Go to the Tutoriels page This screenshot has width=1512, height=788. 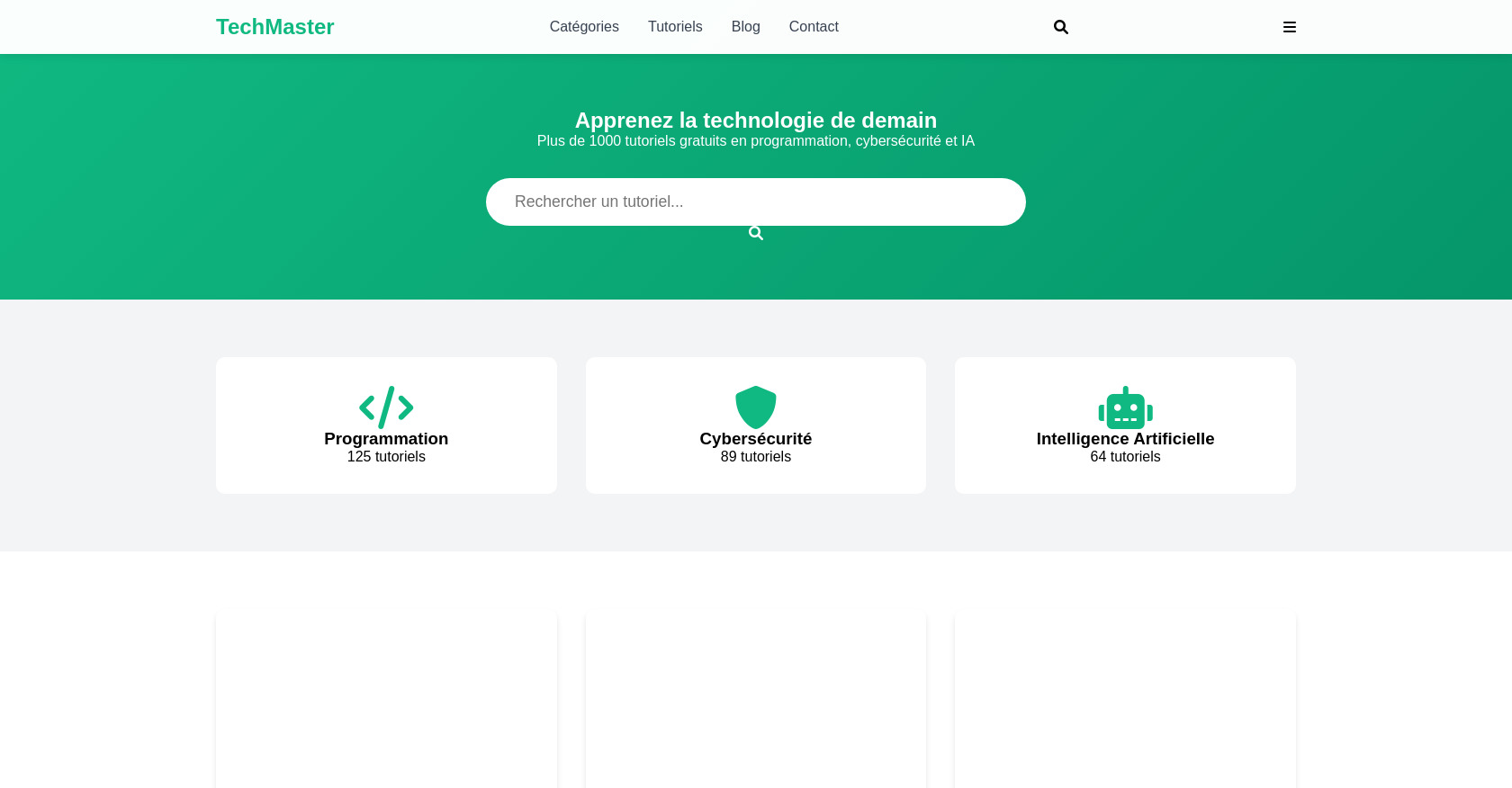pos(675,27)
